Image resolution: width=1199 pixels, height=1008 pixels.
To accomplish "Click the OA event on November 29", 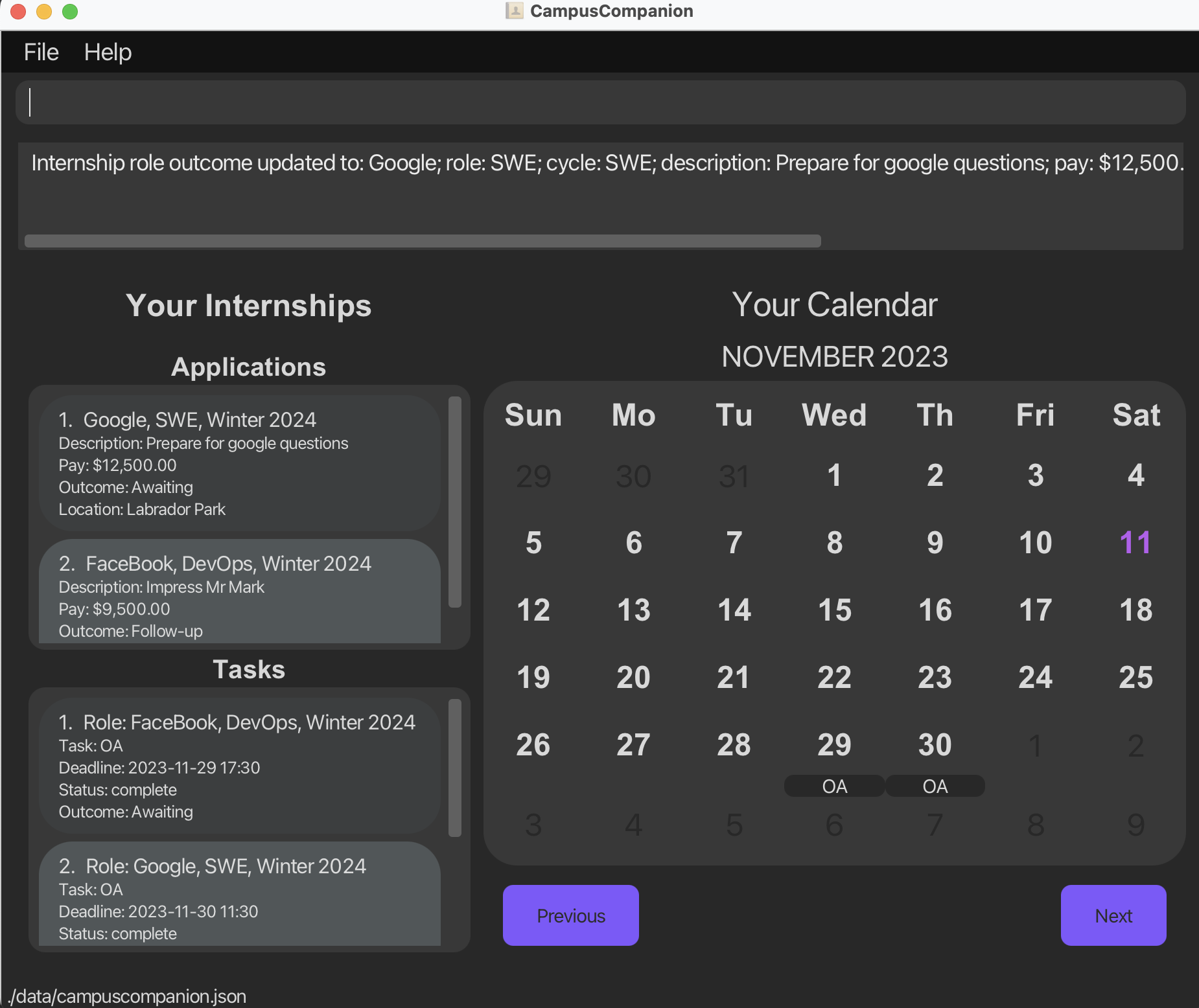I will click(x=834, y=786).
